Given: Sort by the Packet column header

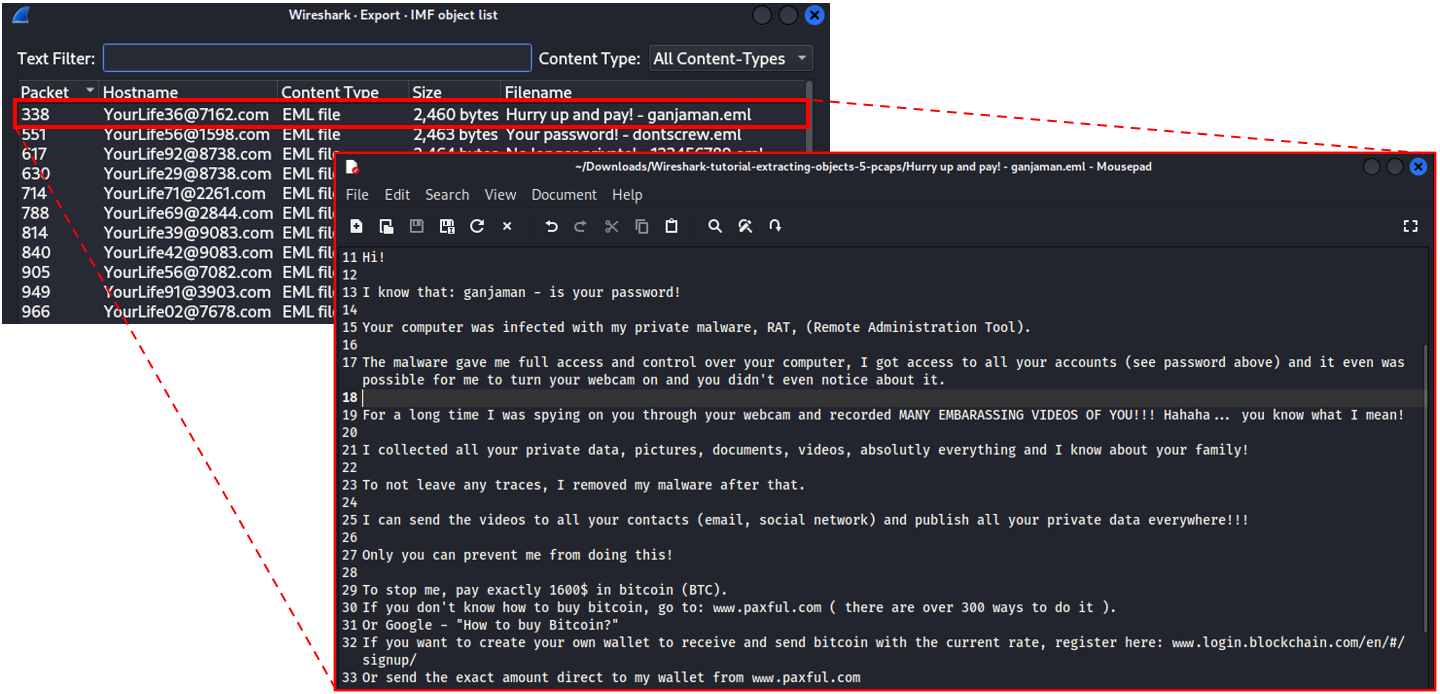Looking at the screenshot, I should [58, 92].
